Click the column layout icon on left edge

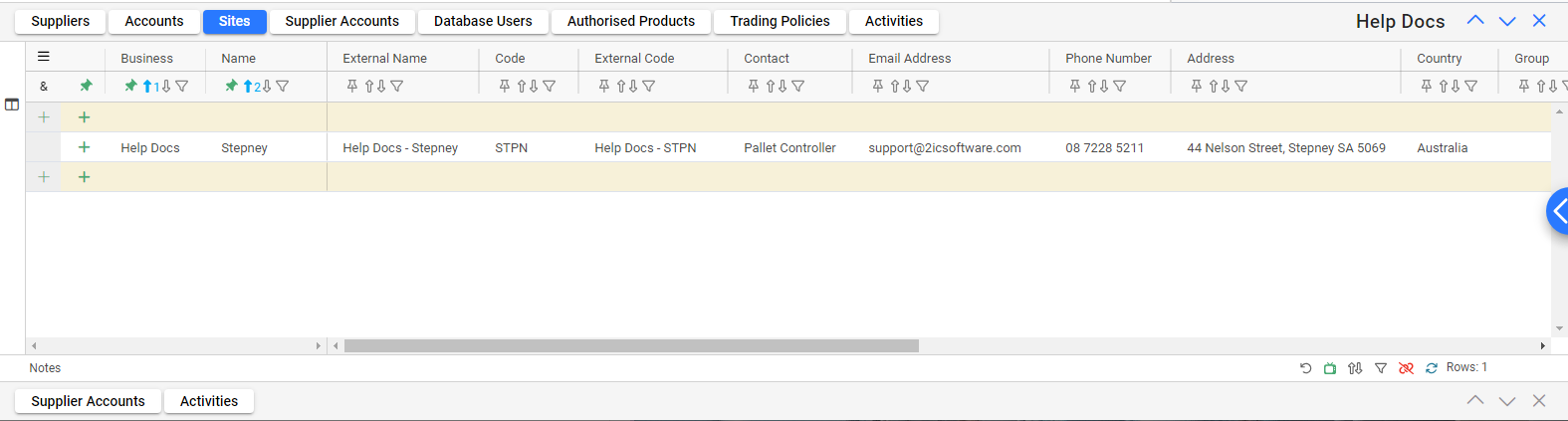click(x=12, y=105)
